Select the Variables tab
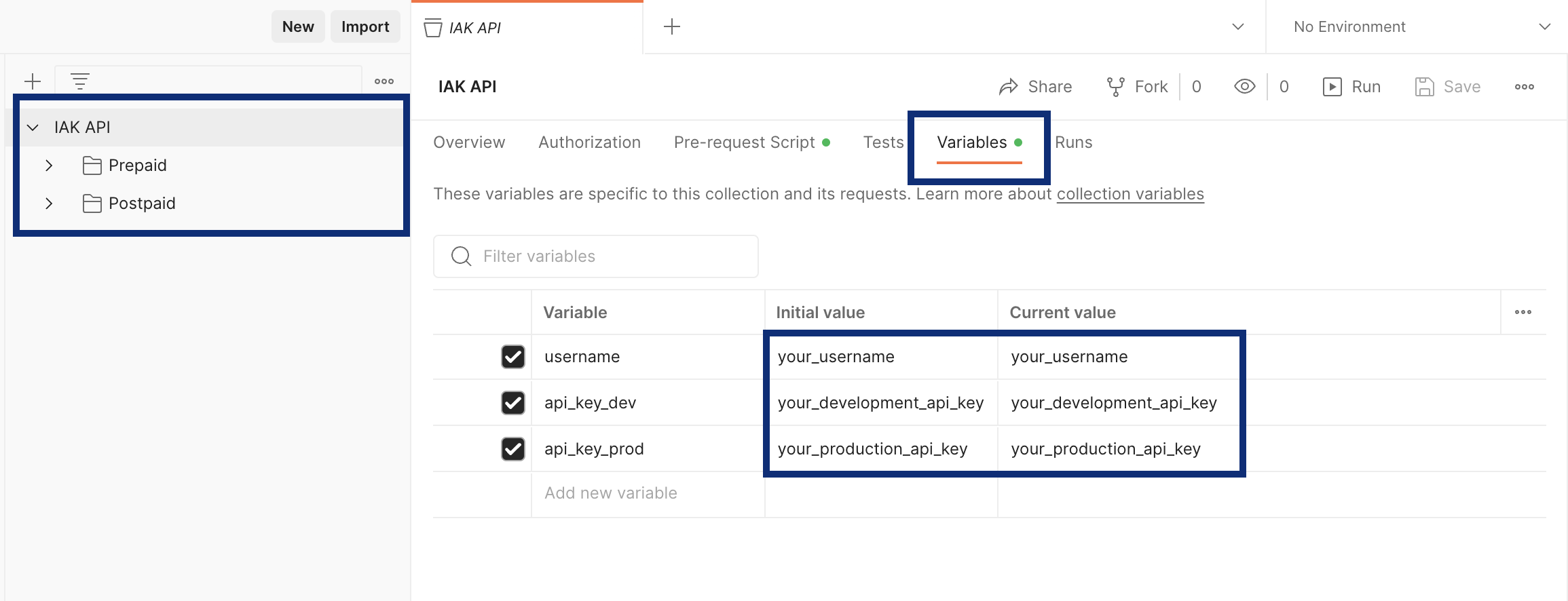The image size is (1568, 601). 979,142
